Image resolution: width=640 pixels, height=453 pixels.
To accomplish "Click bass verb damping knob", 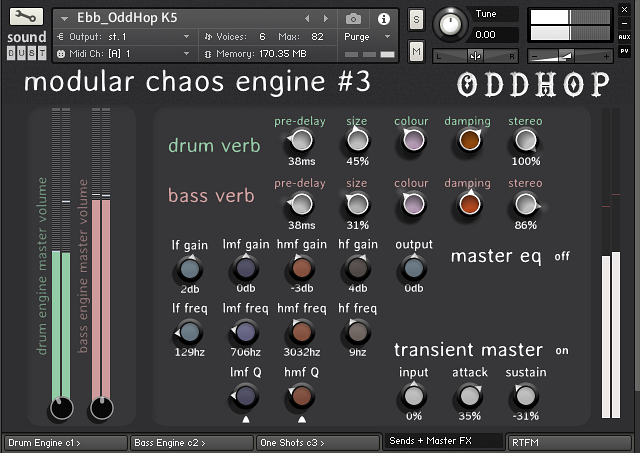I will point(469,204).
